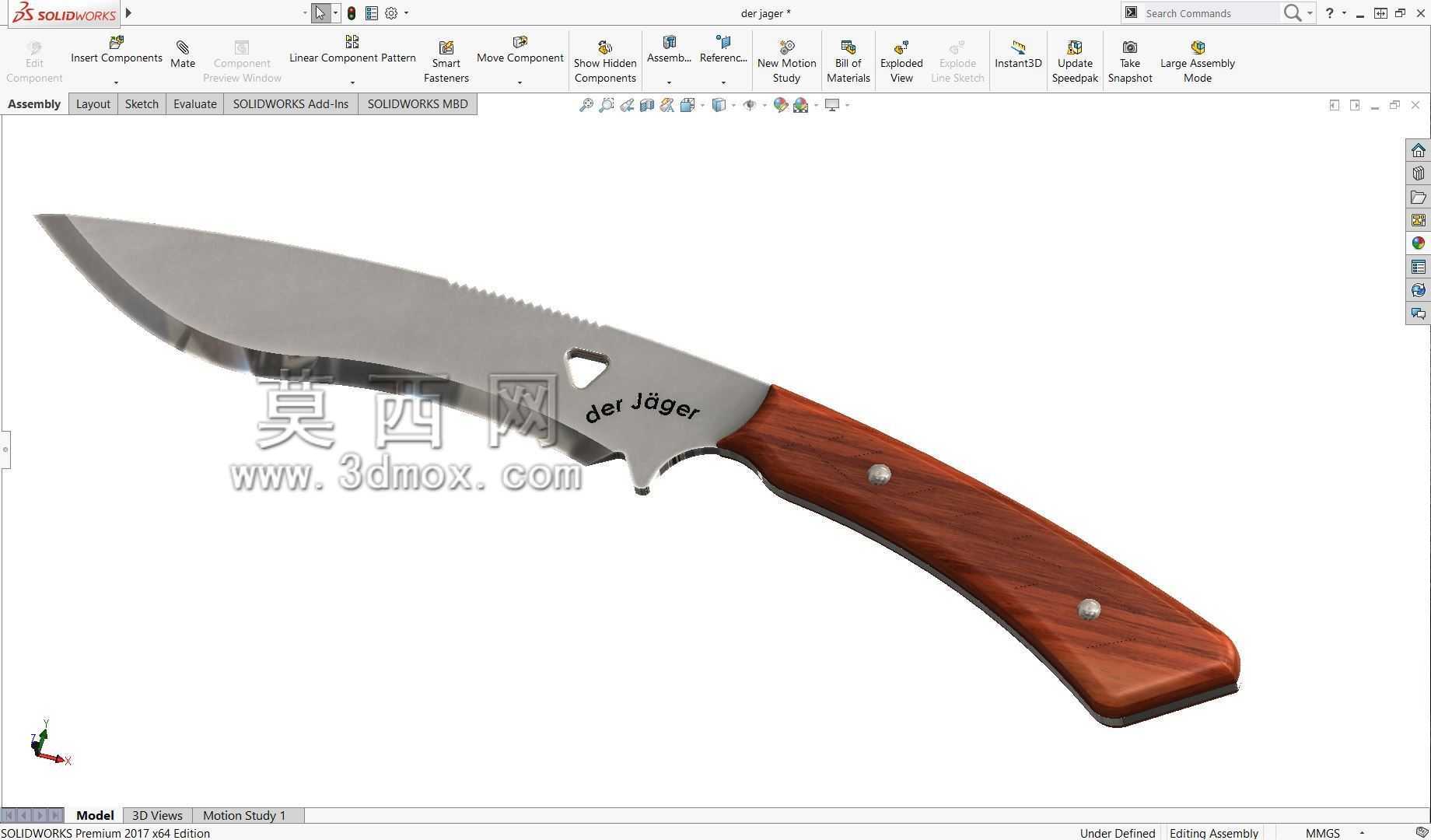Viewport: 1431px width, 840px height.
Task: Switch to Assembly tab
Action: 34,104
